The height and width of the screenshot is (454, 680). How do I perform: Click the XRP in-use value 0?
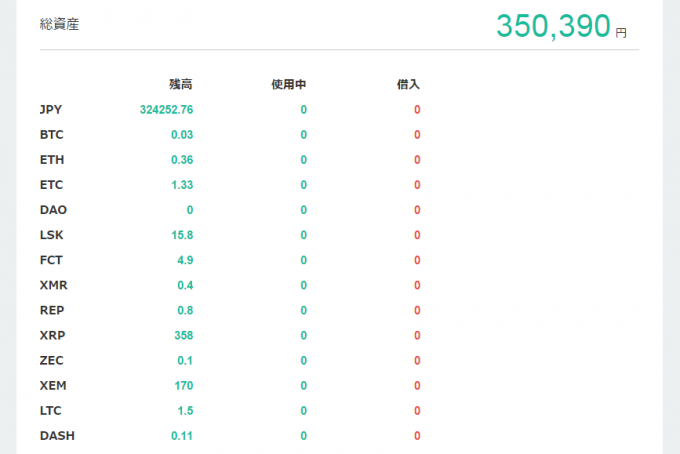304,336
